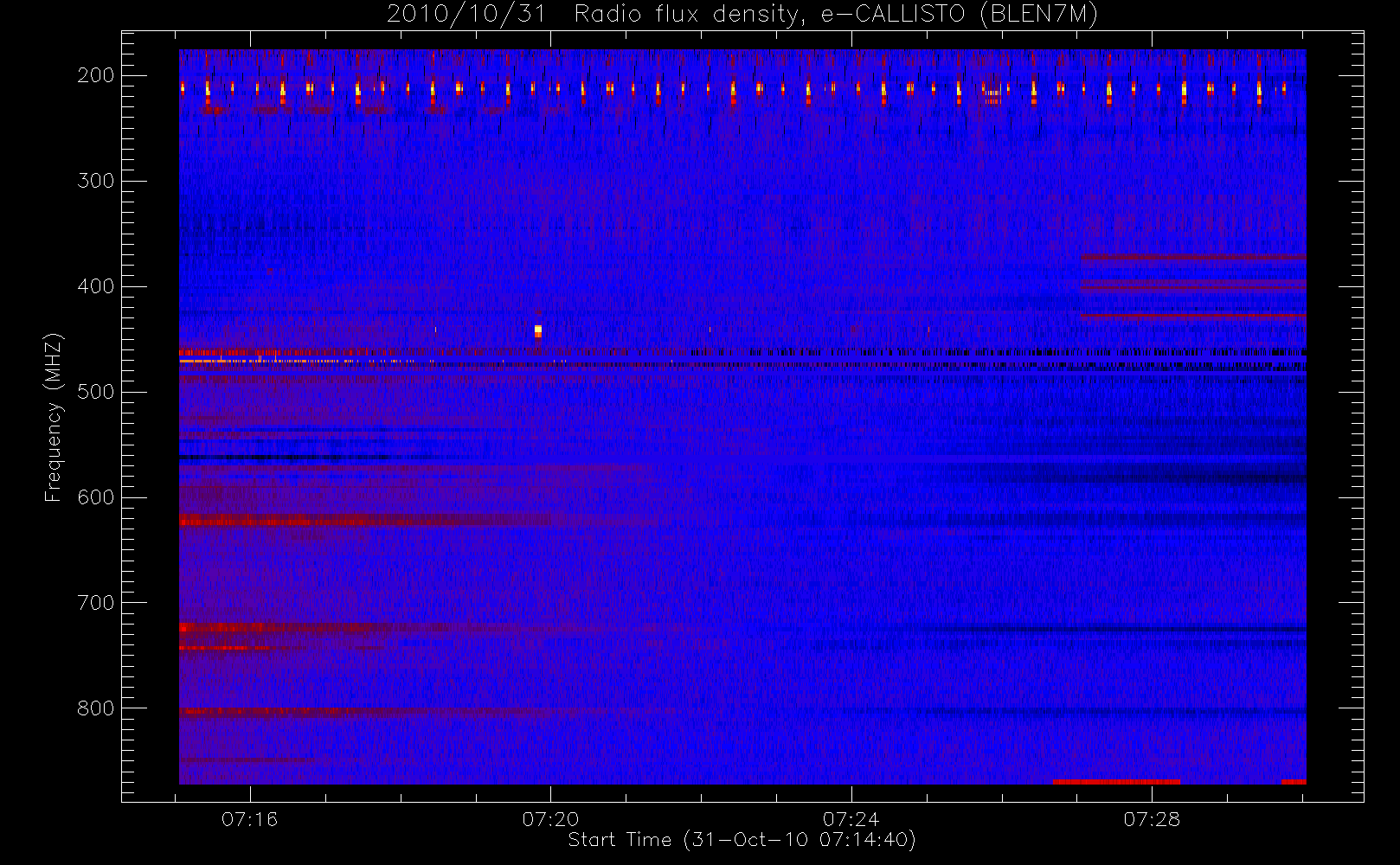Click the 07:16 time tick label
1400x865 pixels.
coord(250,819)
